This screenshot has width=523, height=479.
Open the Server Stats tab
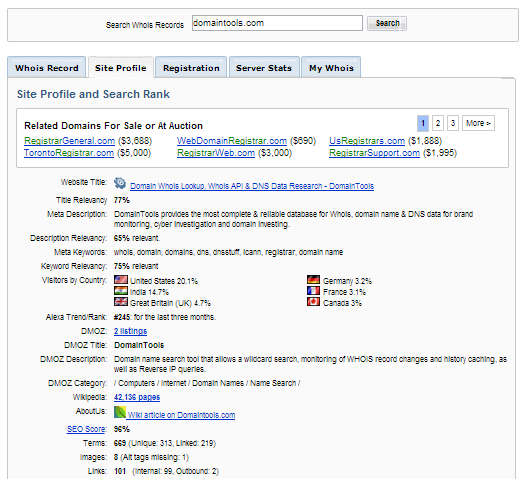[264, 68]
